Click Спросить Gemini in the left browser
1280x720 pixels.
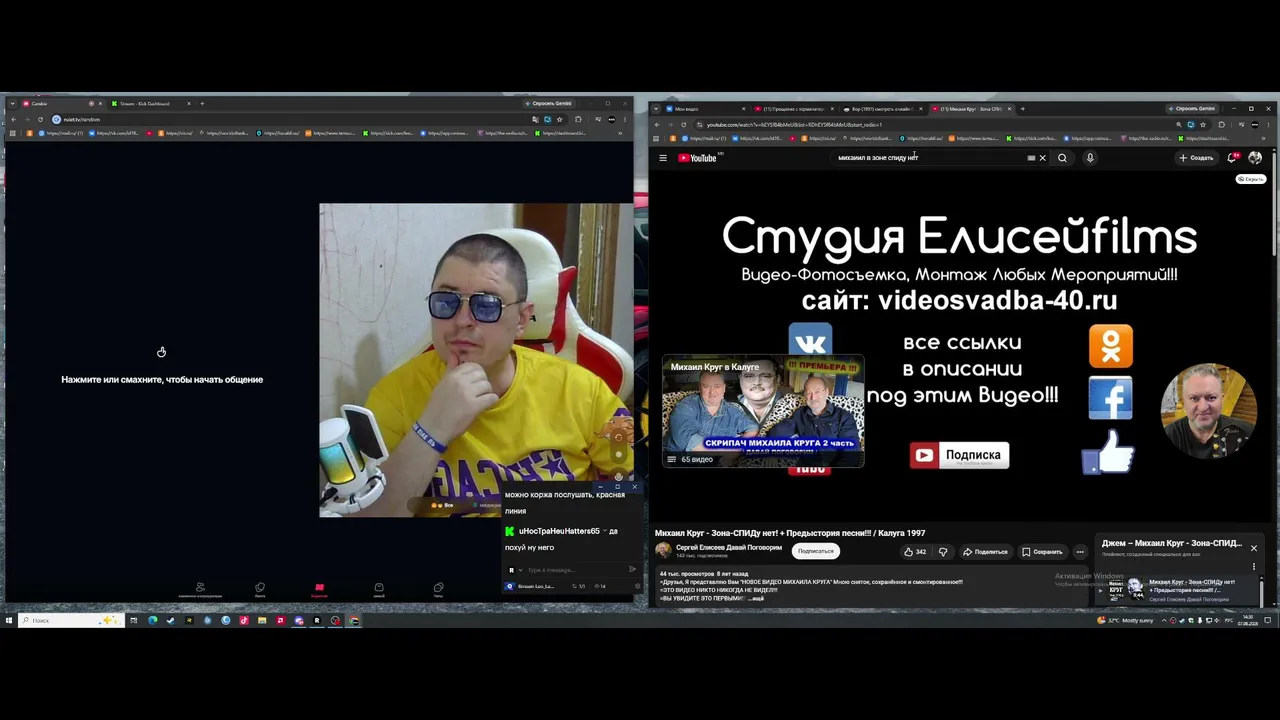(x=549, y=103)
